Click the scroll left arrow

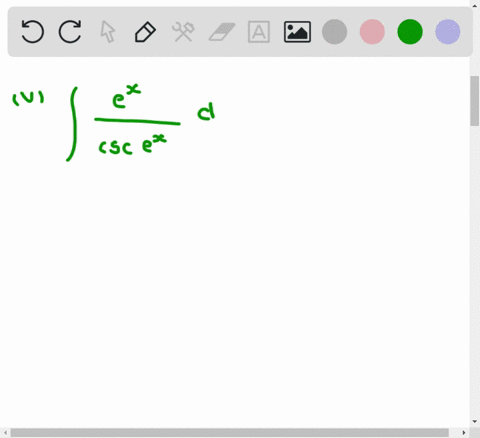[x=5, y=433]
